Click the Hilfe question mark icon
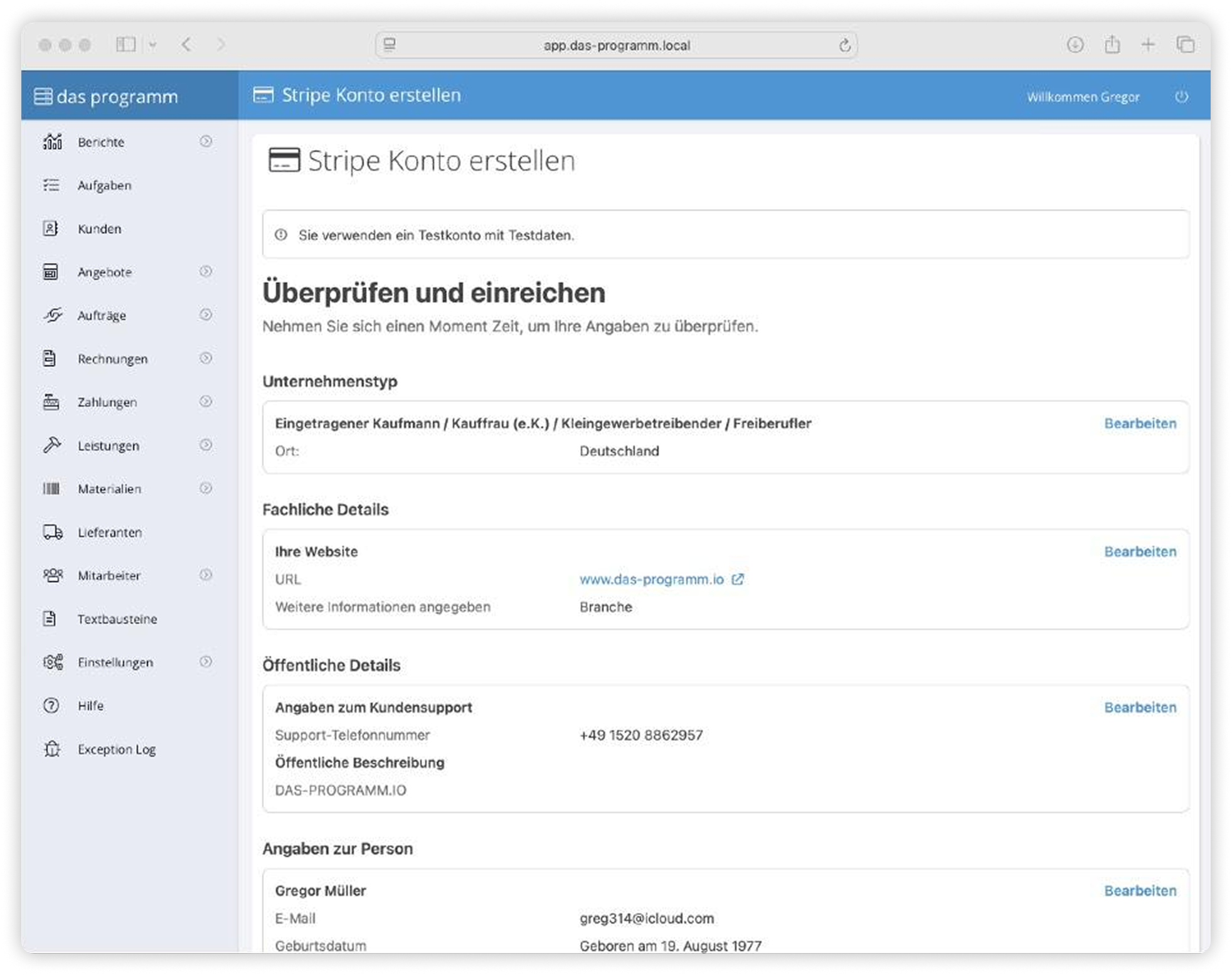The height and width of the screenshot is (975, 1232). (51, 705)
